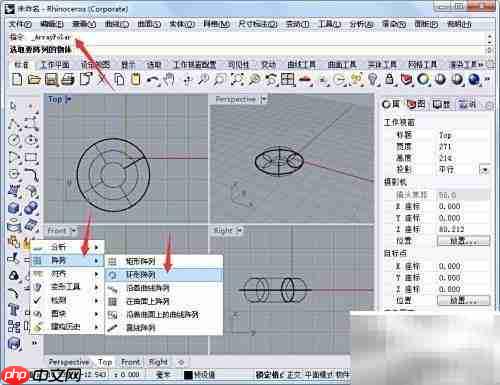500x385 pixels.
Task: Click the blue globe render icon
Action: click(474, 80)
